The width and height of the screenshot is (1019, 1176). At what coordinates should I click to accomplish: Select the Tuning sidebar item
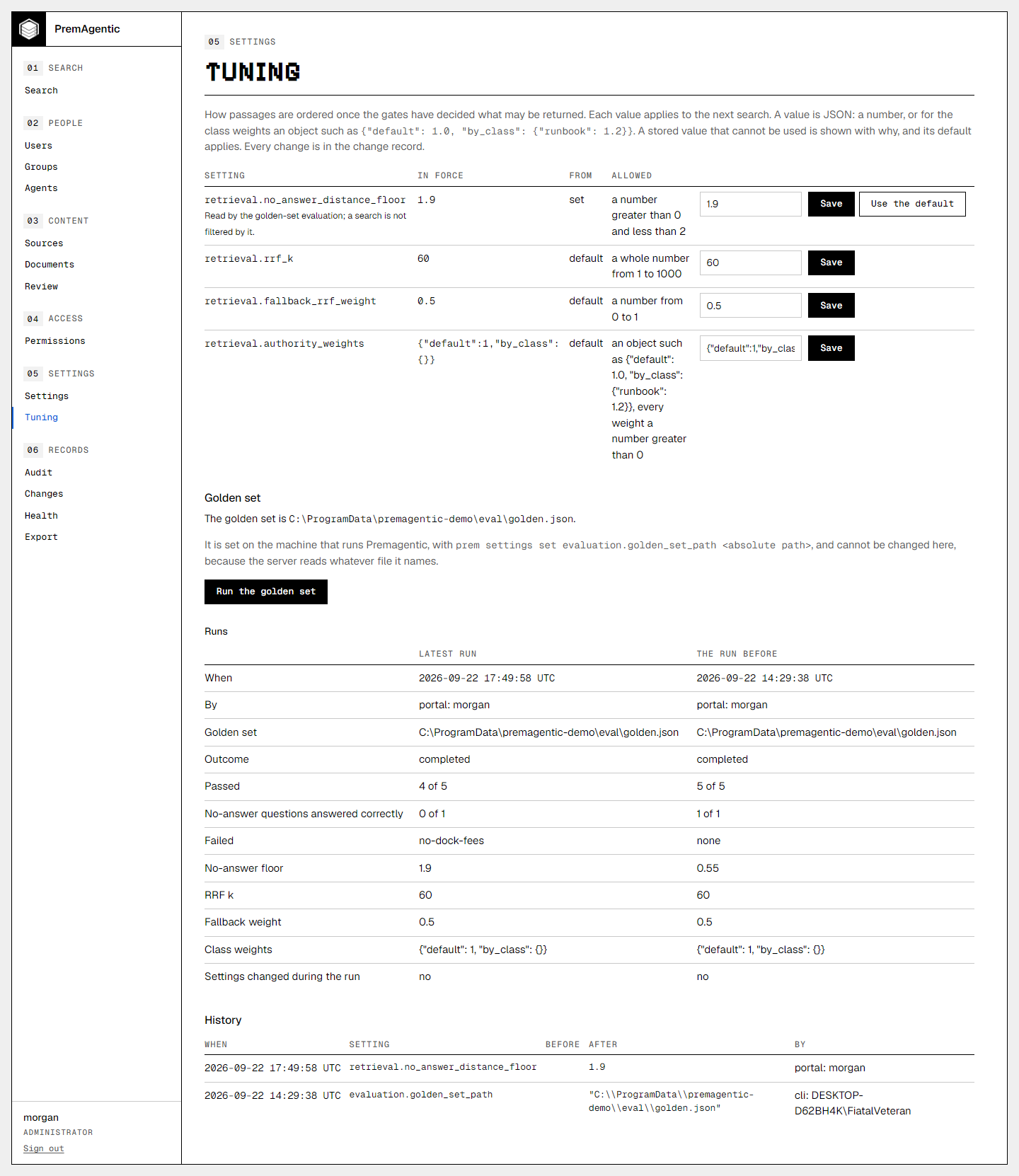[42, 417]
